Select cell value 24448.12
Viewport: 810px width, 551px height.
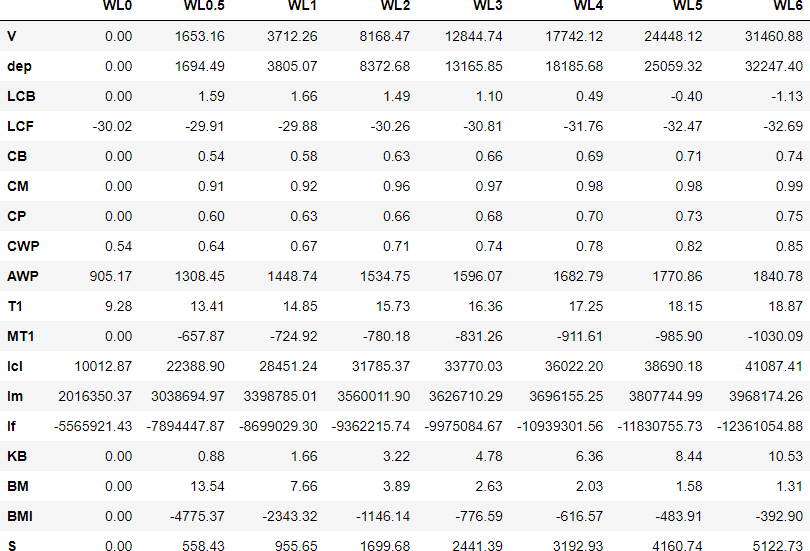click(673, 36)
